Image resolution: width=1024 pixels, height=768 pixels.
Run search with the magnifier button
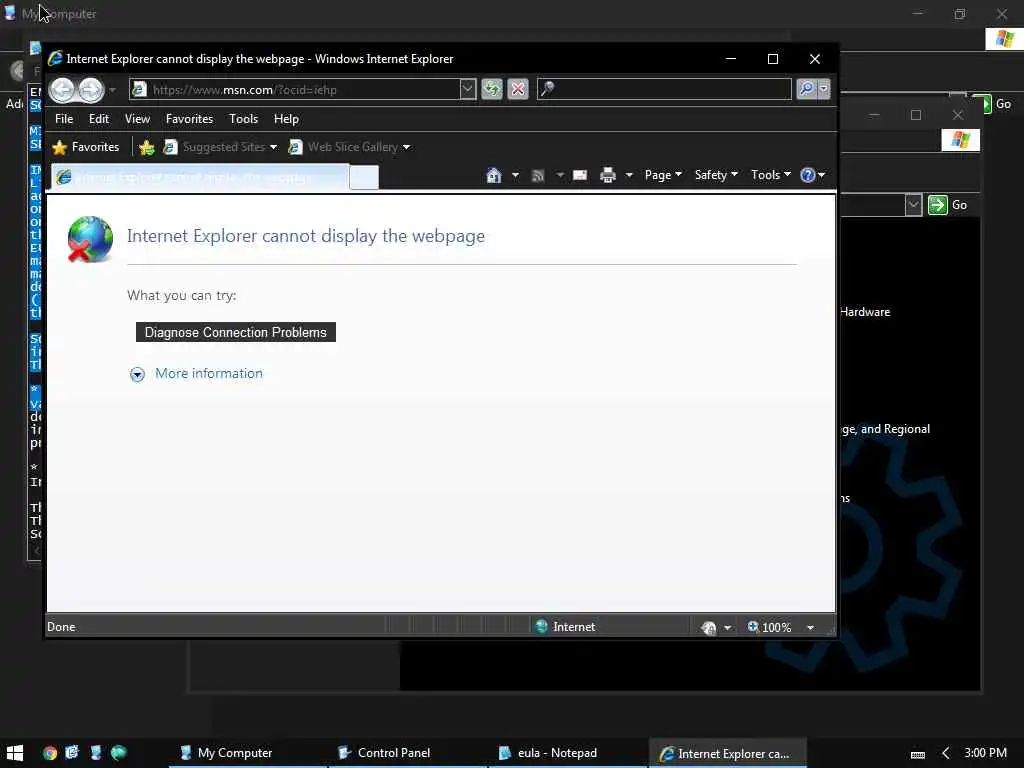click(x=807, y=89)
